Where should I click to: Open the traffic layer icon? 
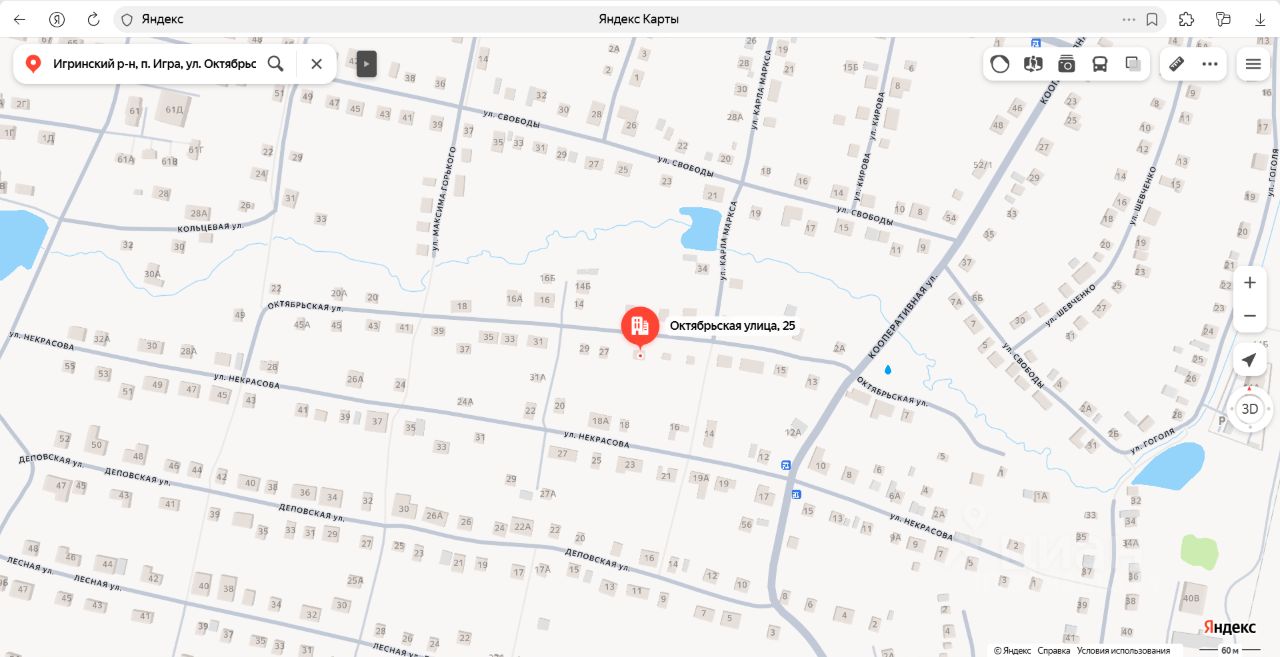coord(1000,64)
